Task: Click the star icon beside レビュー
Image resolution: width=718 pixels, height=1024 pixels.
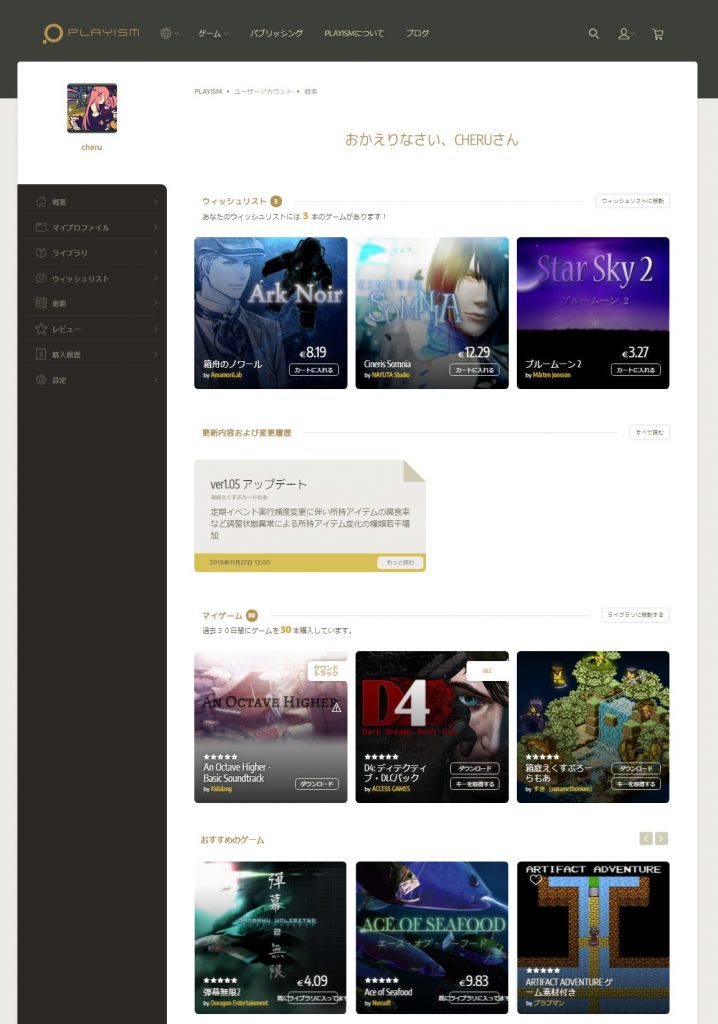Action: pos(41,328)
